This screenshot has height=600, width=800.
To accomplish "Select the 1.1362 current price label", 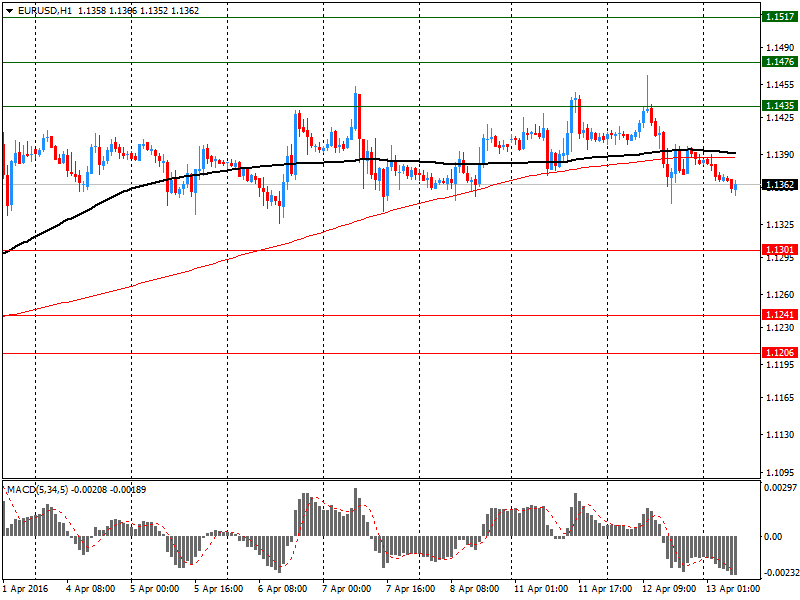I will (780, 185).
